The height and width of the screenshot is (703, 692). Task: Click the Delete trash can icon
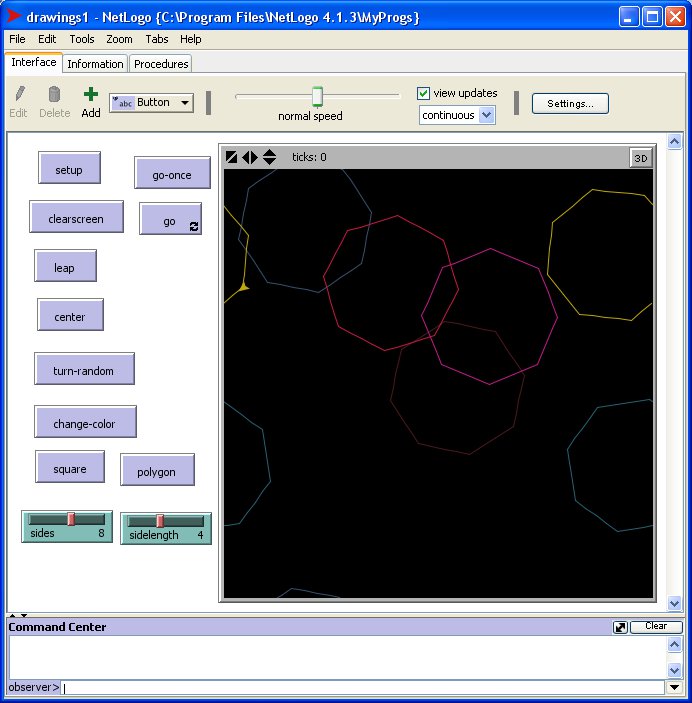coord(54,94)
